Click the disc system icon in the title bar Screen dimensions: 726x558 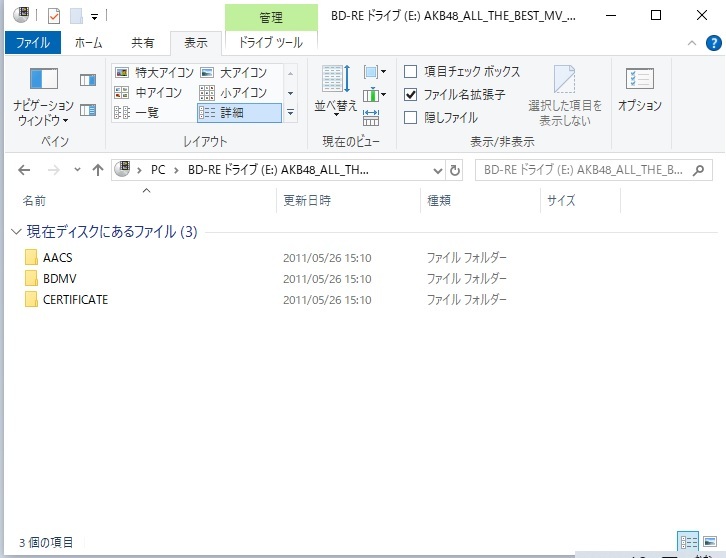(21, 15)
